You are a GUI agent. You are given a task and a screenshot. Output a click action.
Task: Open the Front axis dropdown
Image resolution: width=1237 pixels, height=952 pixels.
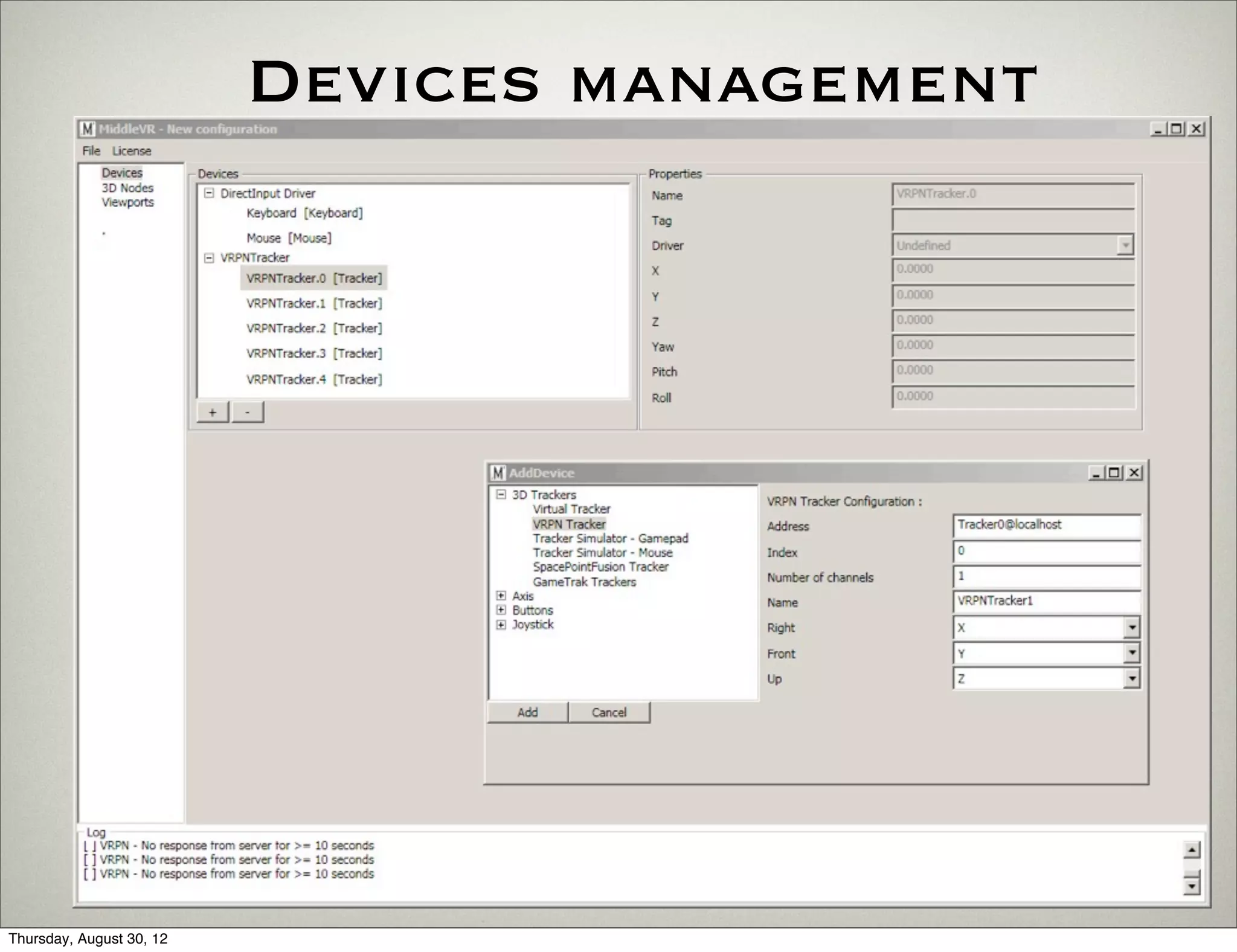click(1131, 653)
